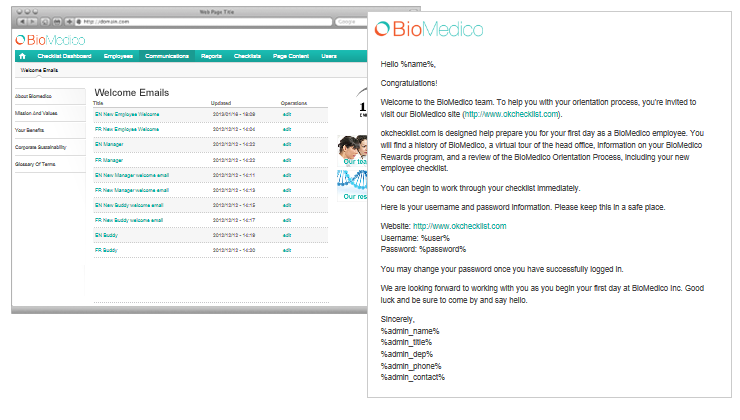This screenshot has height=420, width=740.
Task: Click edit for EN New Manager welcome email
Action: pyautogui.click(x=287, y=176)
